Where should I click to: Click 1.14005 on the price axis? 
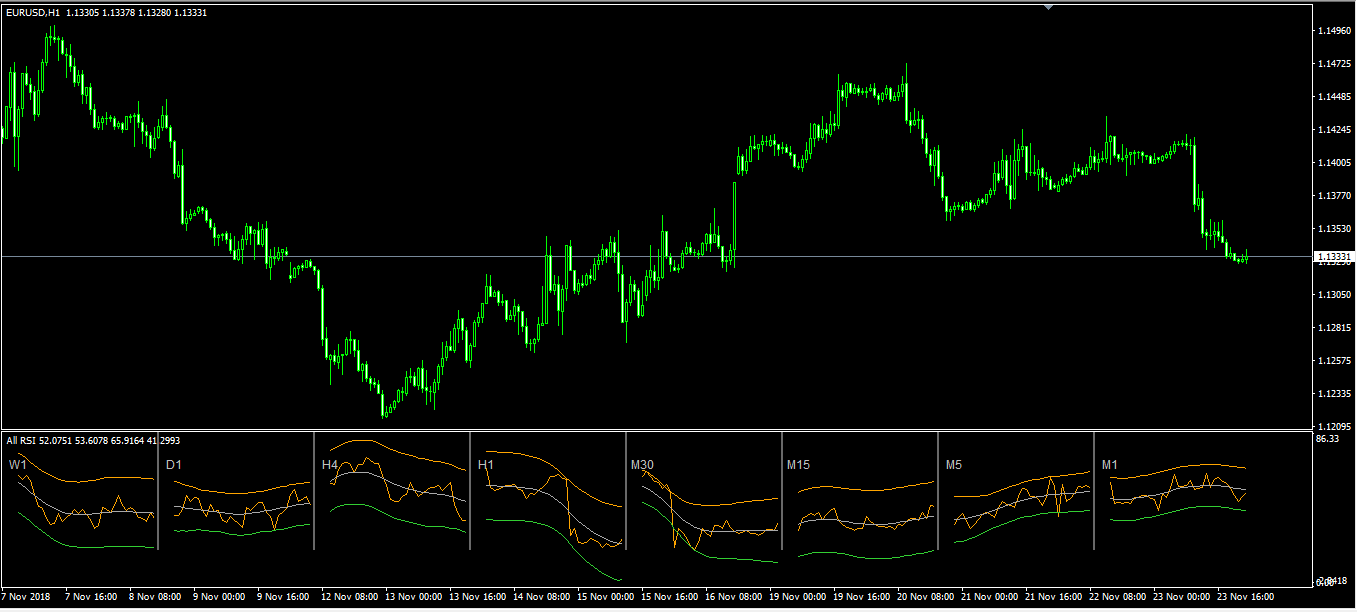click(1334, 163)
